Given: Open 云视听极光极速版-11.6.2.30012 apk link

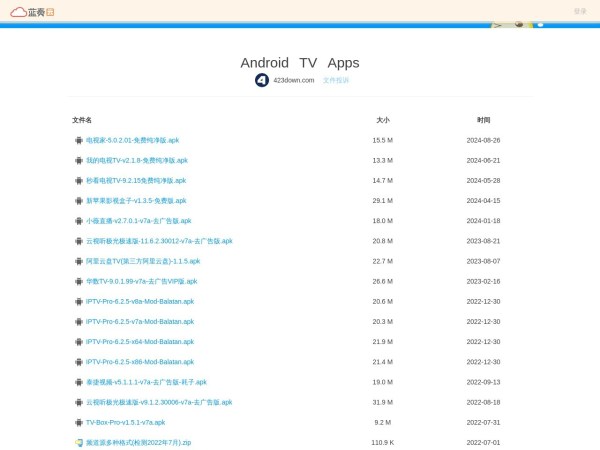Looking at the screenshot, I should (x=159, y=241).
